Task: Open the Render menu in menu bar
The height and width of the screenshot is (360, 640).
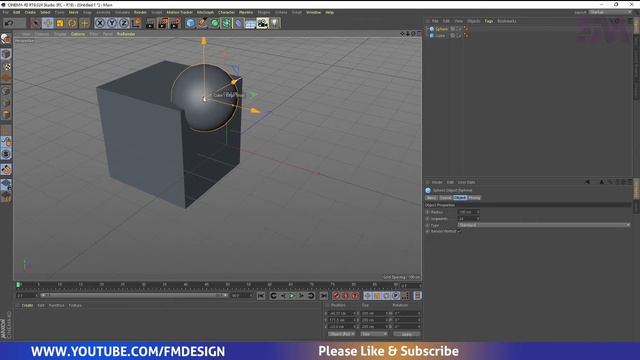Action: [x=140, y=12]
